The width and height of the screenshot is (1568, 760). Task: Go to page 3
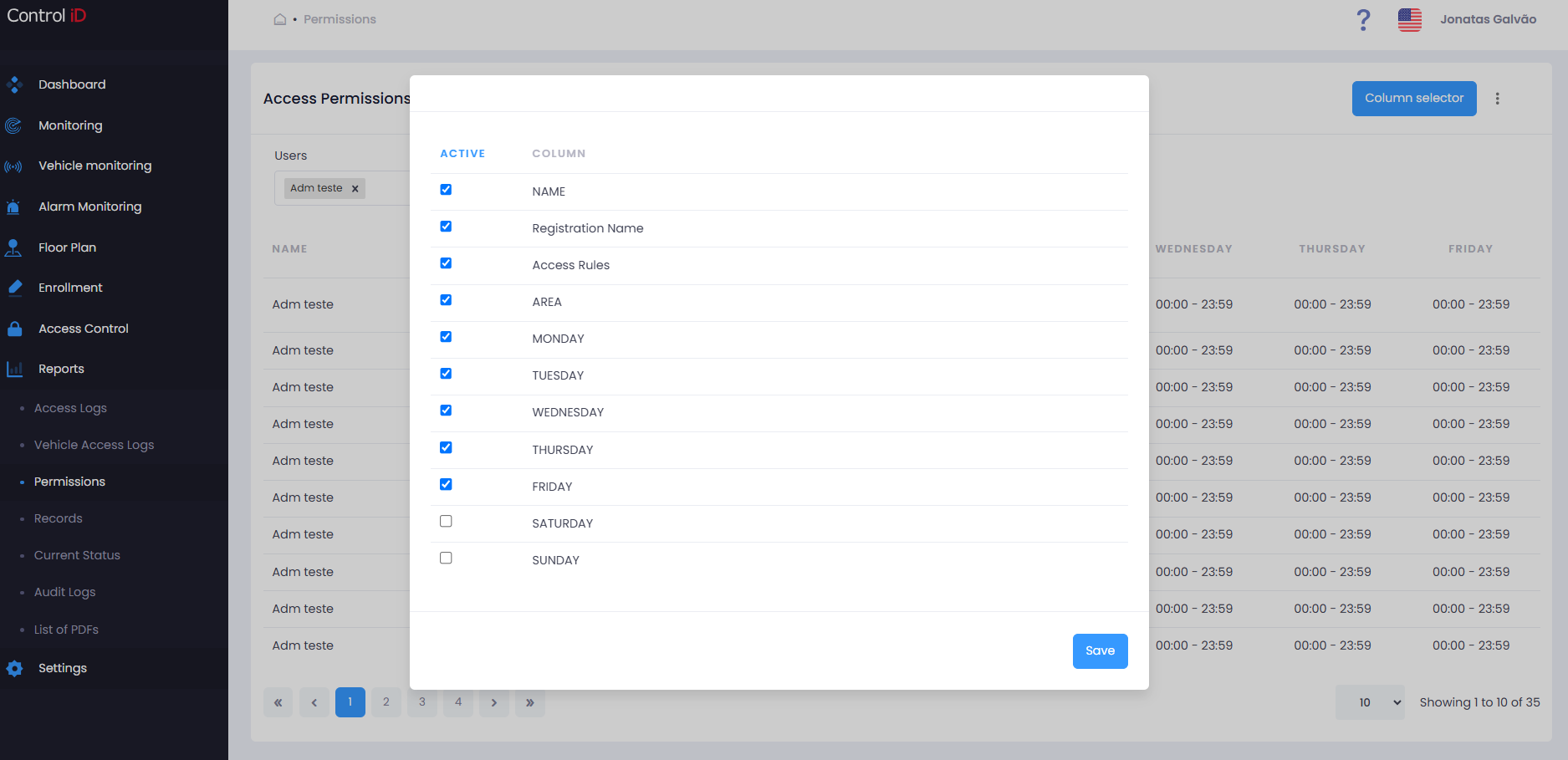[x=422, y=702]
